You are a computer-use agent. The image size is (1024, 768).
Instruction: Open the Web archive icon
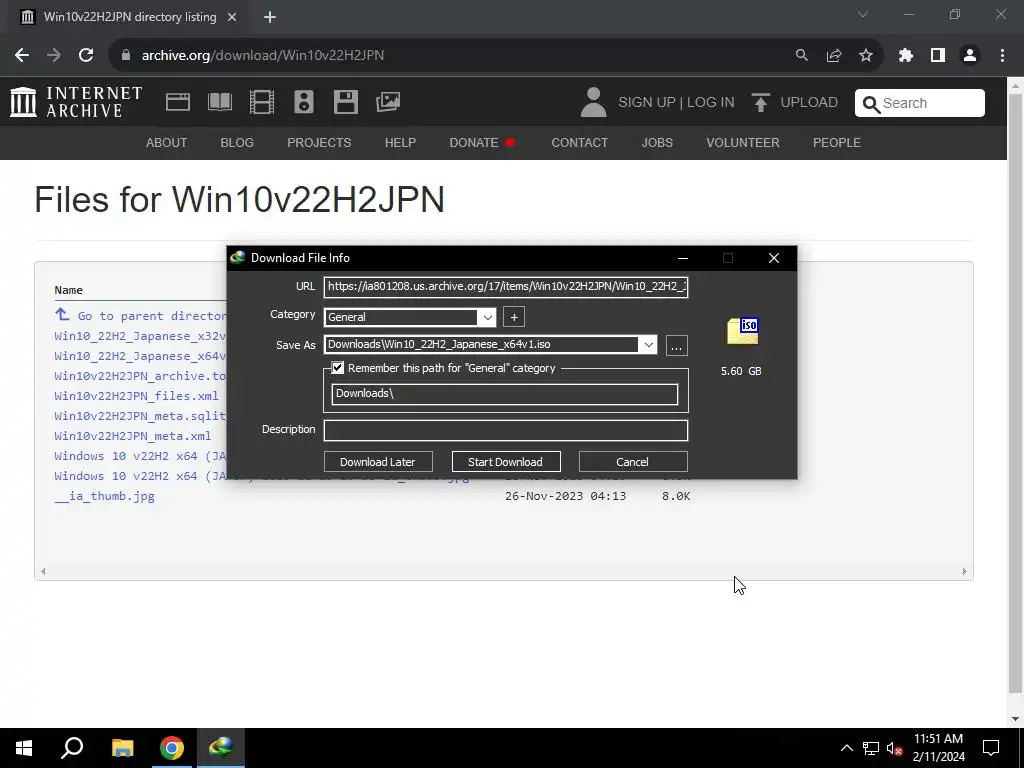[x=178, y=102]
